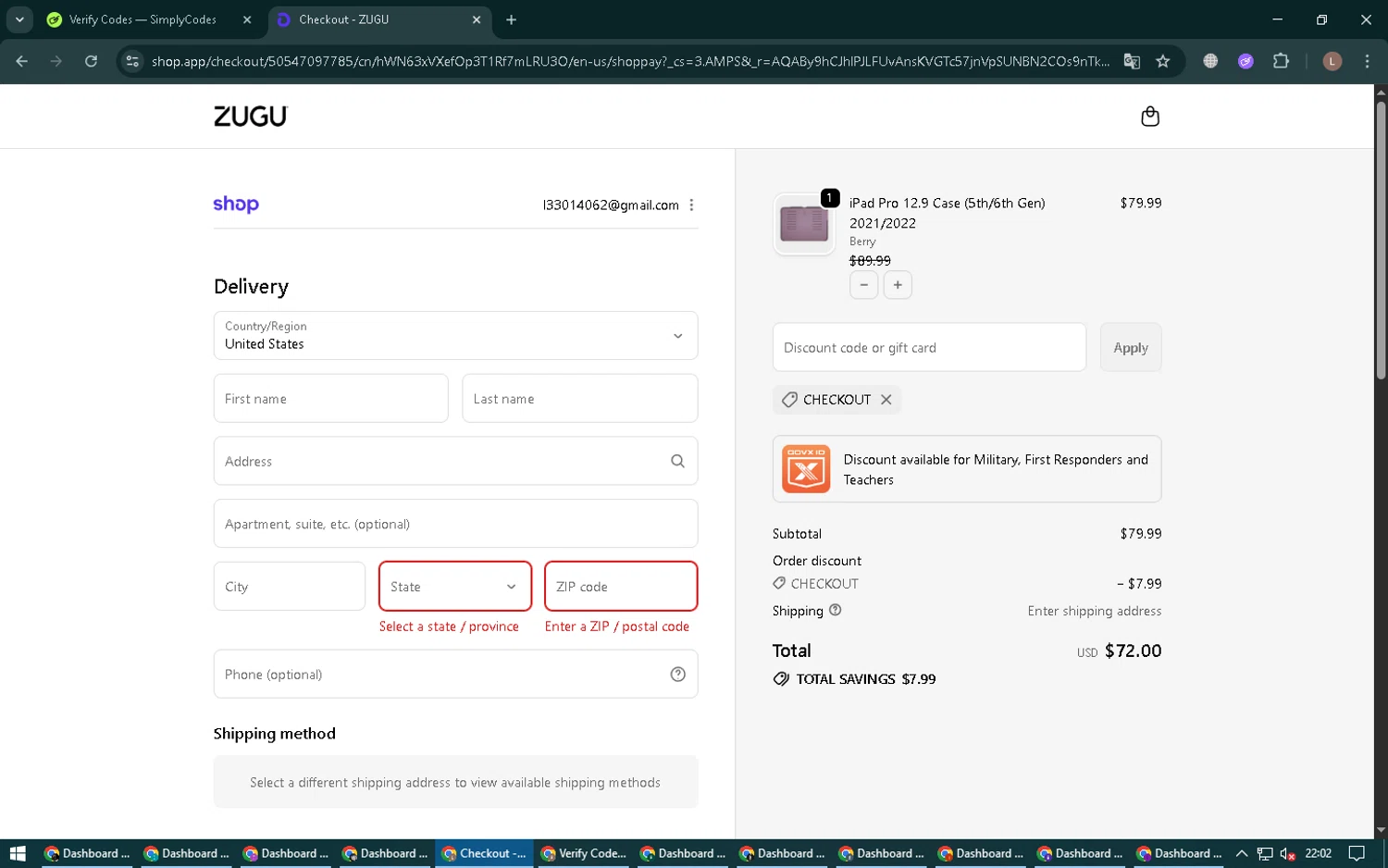Open the tab search dropdown arrow
The height and width of the screenshot is (868, 1388).
(x=19, y=19)
